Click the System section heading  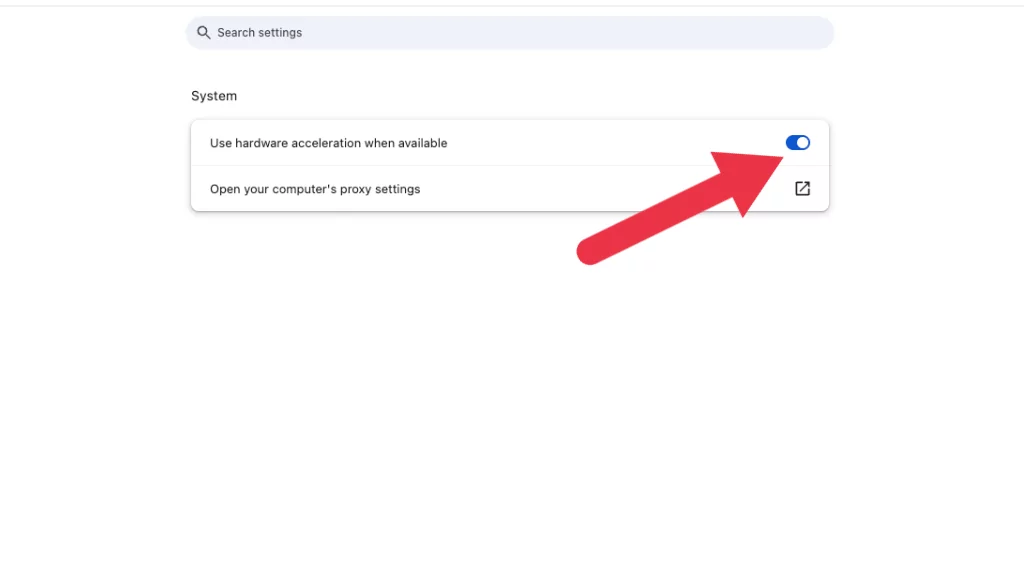[214, 96]
